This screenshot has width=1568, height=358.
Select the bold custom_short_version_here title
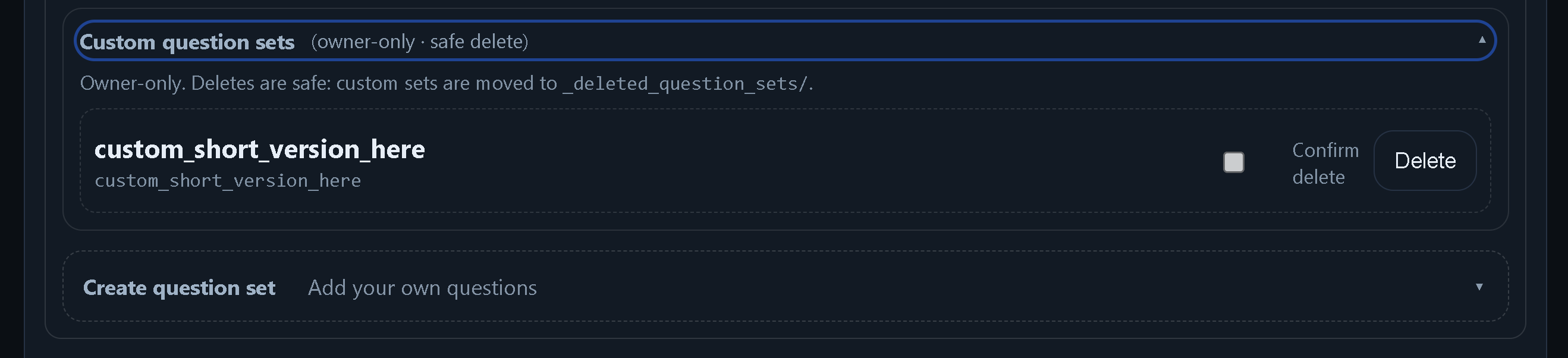coord(259,149)
